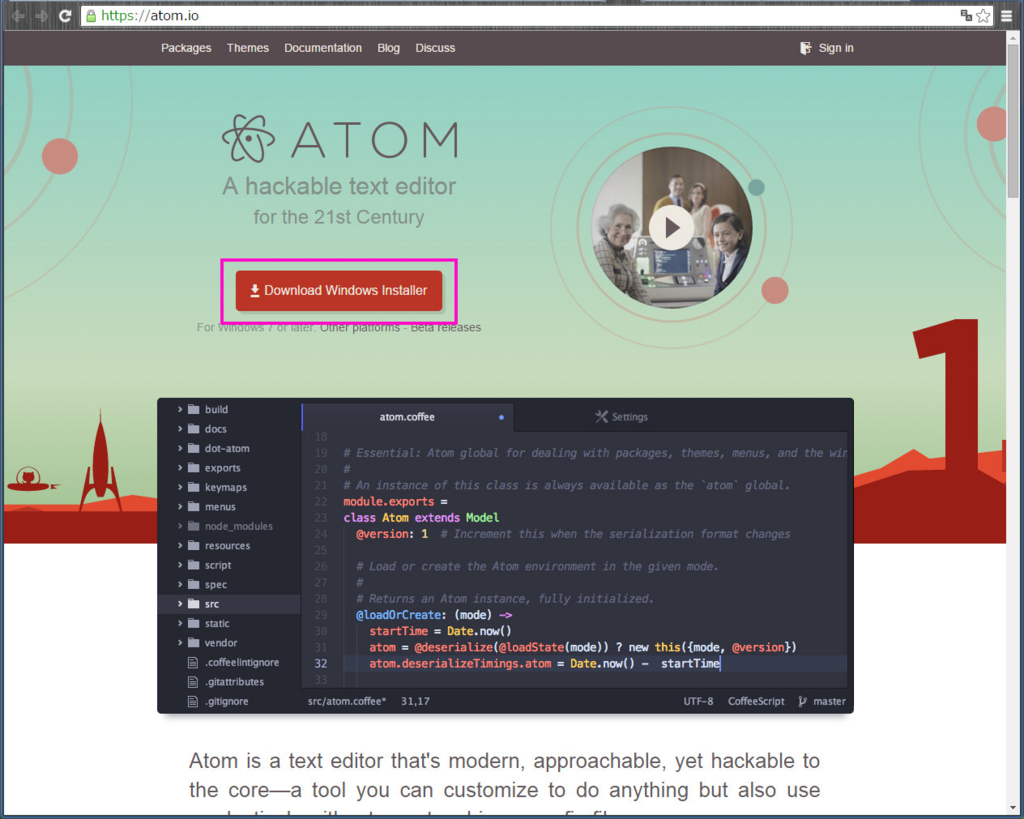Click the docs folder icon
Screen dimensions: 1024x819
pyautogui.click(x=193, y=429)
